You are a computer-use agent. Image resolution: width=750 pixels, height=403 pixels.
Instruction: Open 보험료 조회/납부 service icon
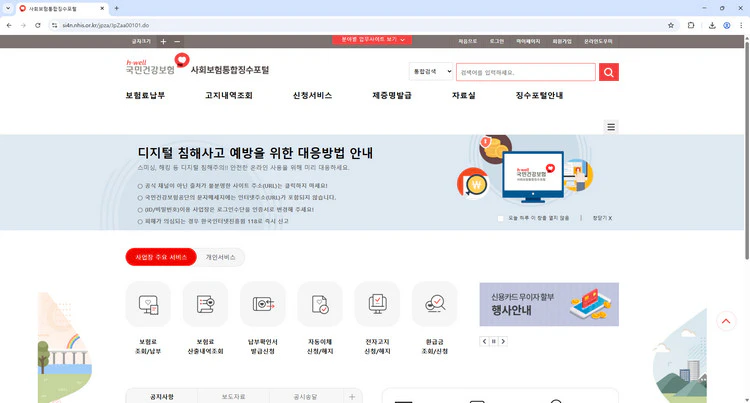click(148, 304)
